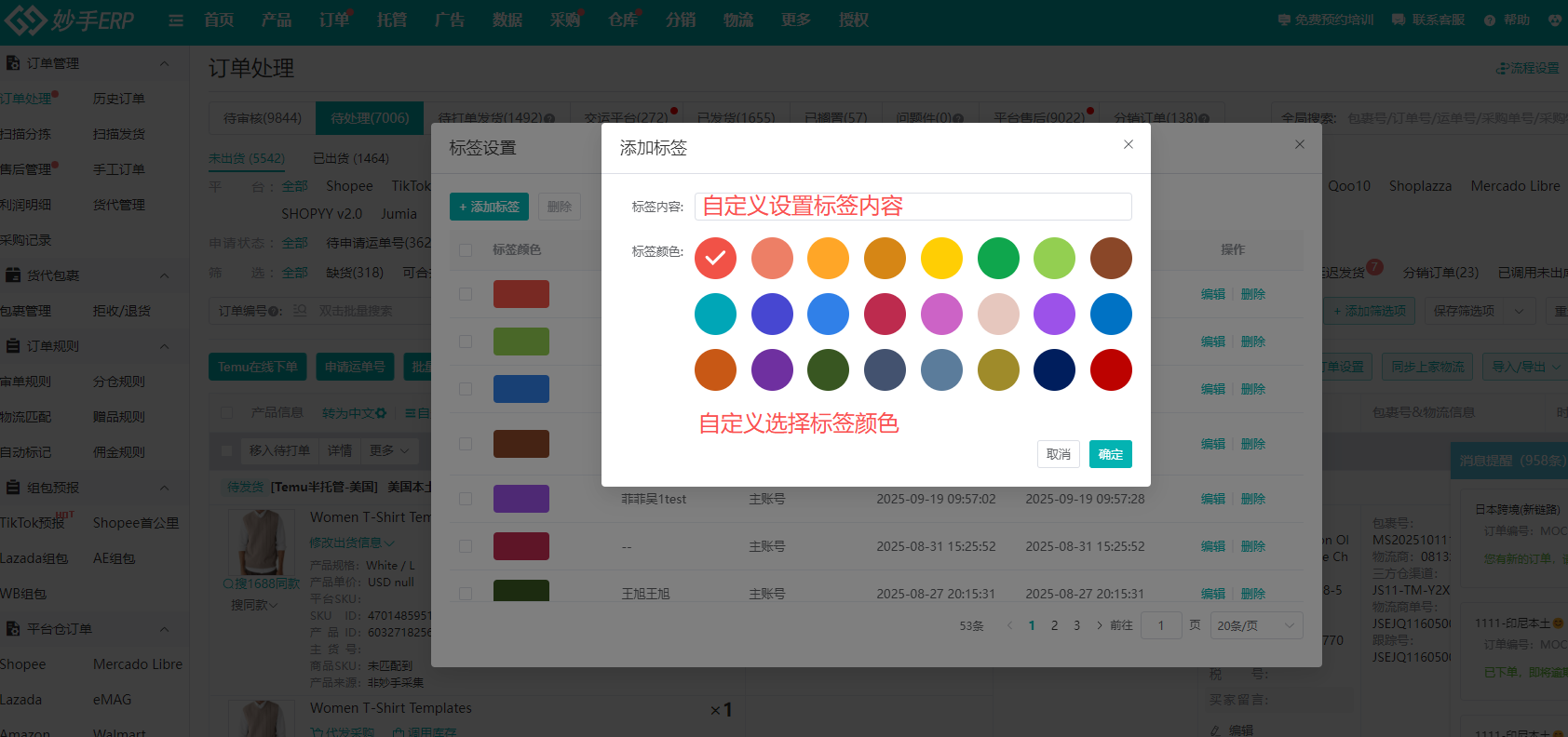Go to next page using pagination arrow
This screenshot has width=1568, height=737.
coord(1100,625)
